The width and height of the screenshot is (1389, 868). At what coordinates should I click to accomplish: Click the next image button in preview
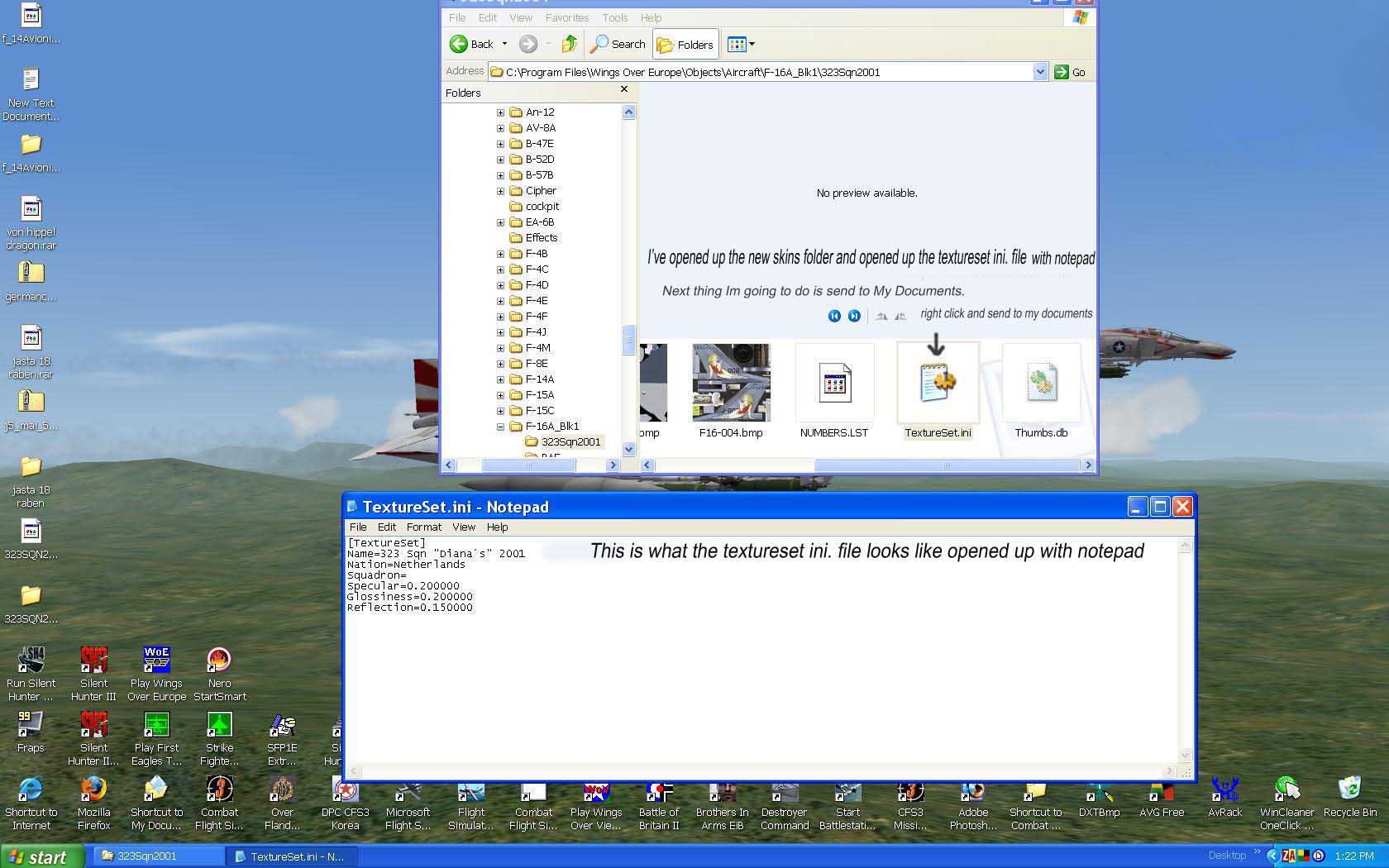click(854, 316)
